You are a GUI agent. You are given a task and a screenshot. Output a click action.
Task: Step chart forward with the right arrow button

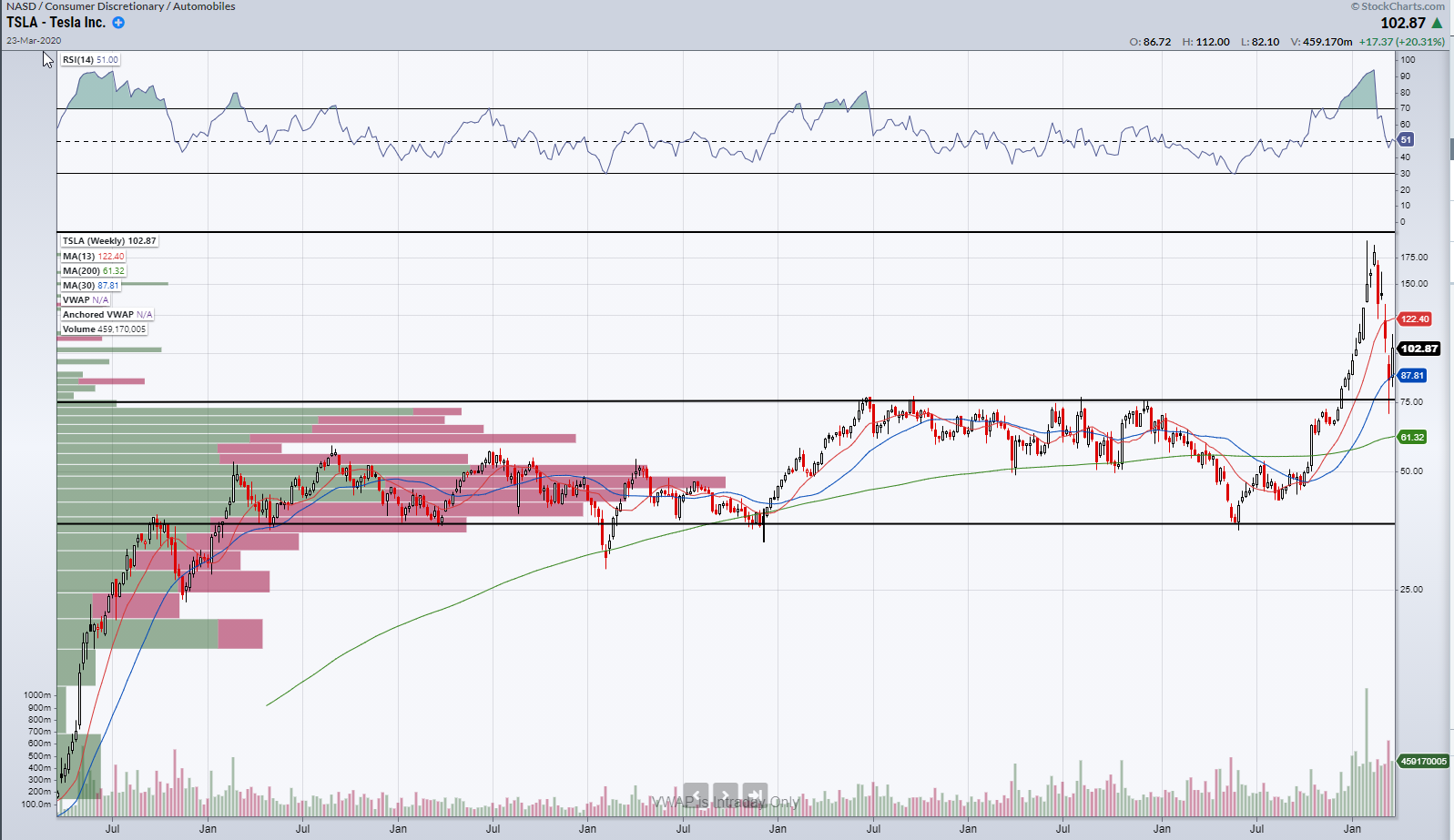click(726, 795)
